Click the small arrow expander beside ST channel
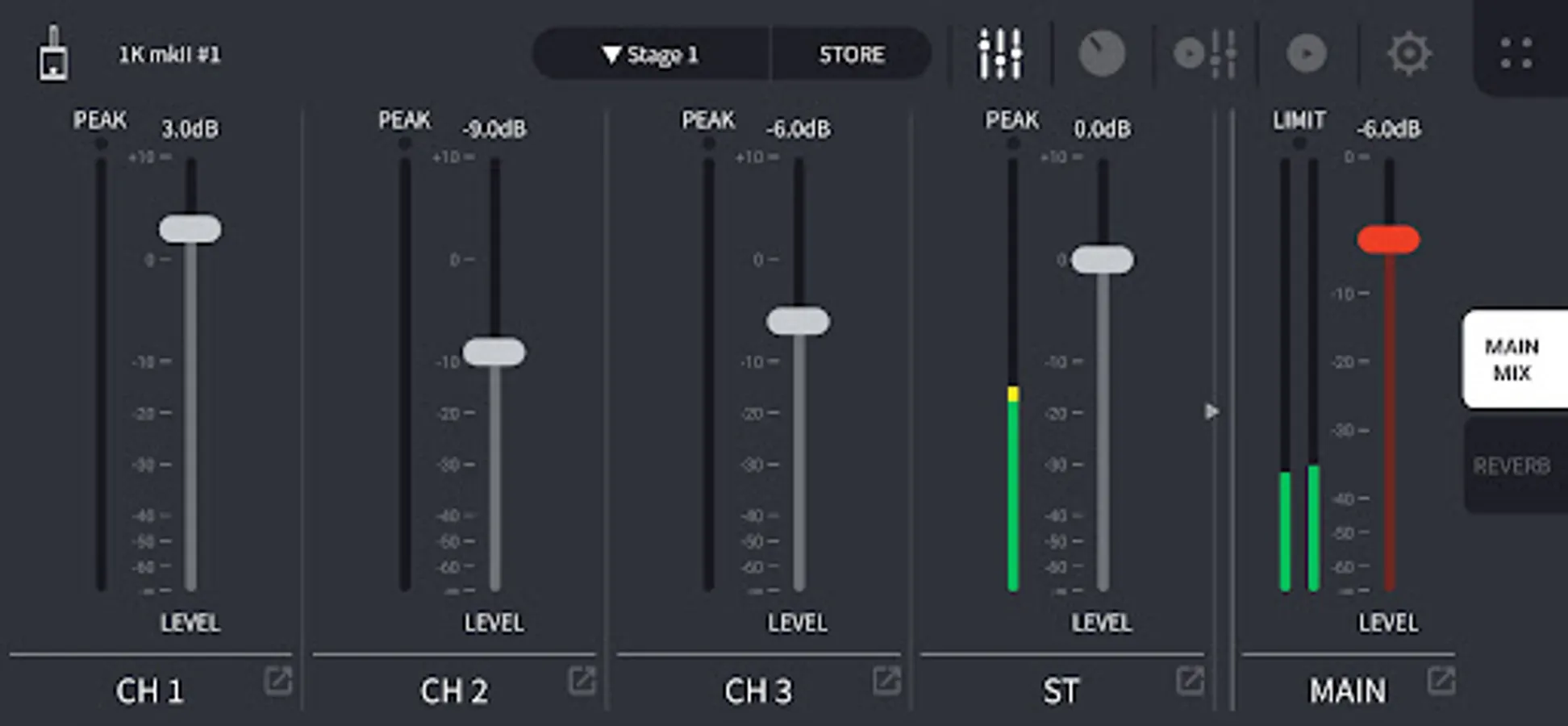 coord(1211,411)
